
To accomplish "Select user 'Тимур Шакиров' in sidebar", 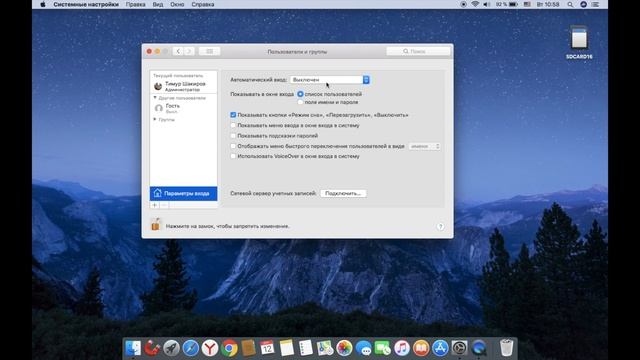I will (x=184, y=86).
